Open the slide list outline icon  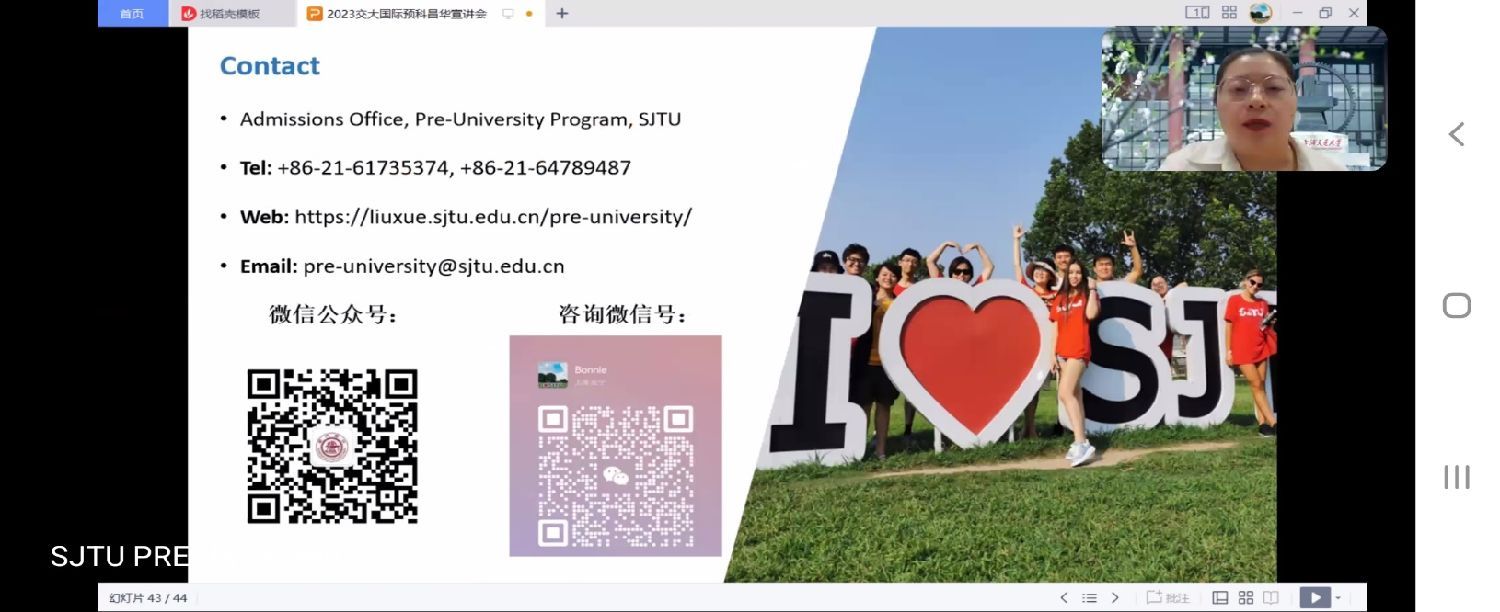1089,598
